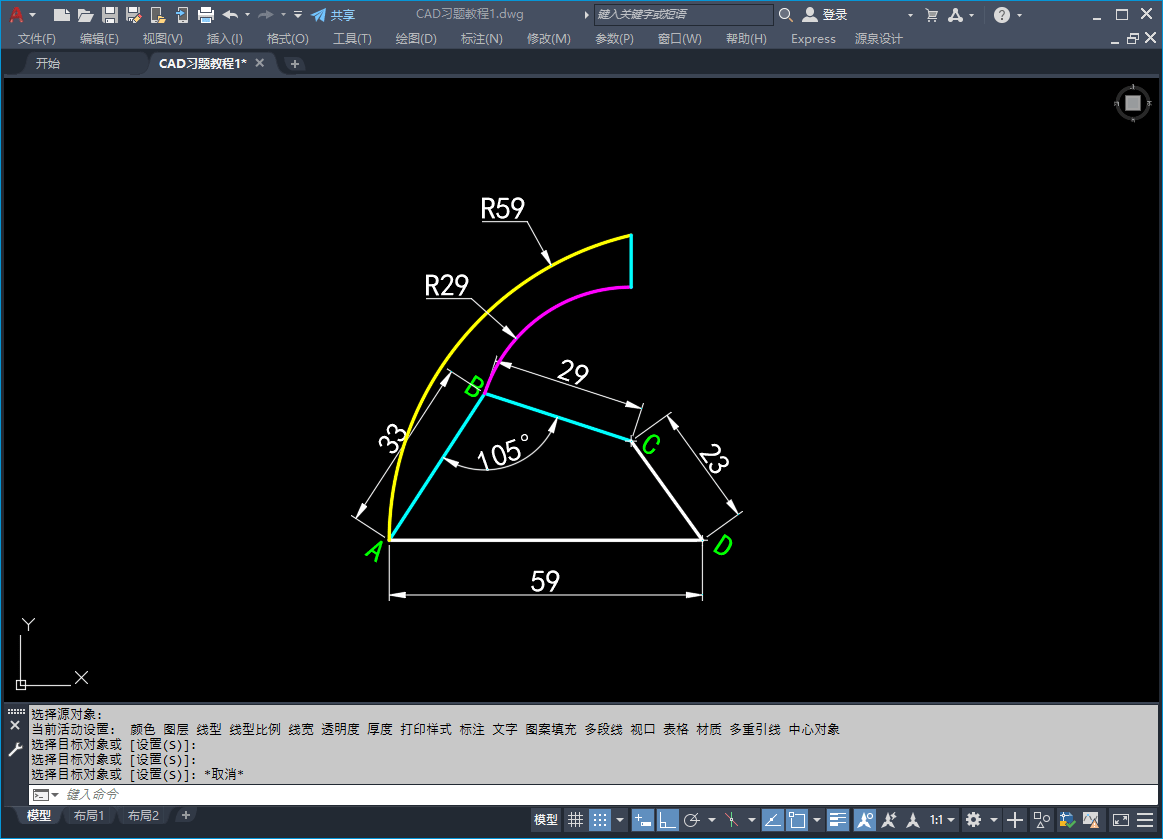Open the AutoCAD application menu logo
1163x839 pixels.
(16, 14)
